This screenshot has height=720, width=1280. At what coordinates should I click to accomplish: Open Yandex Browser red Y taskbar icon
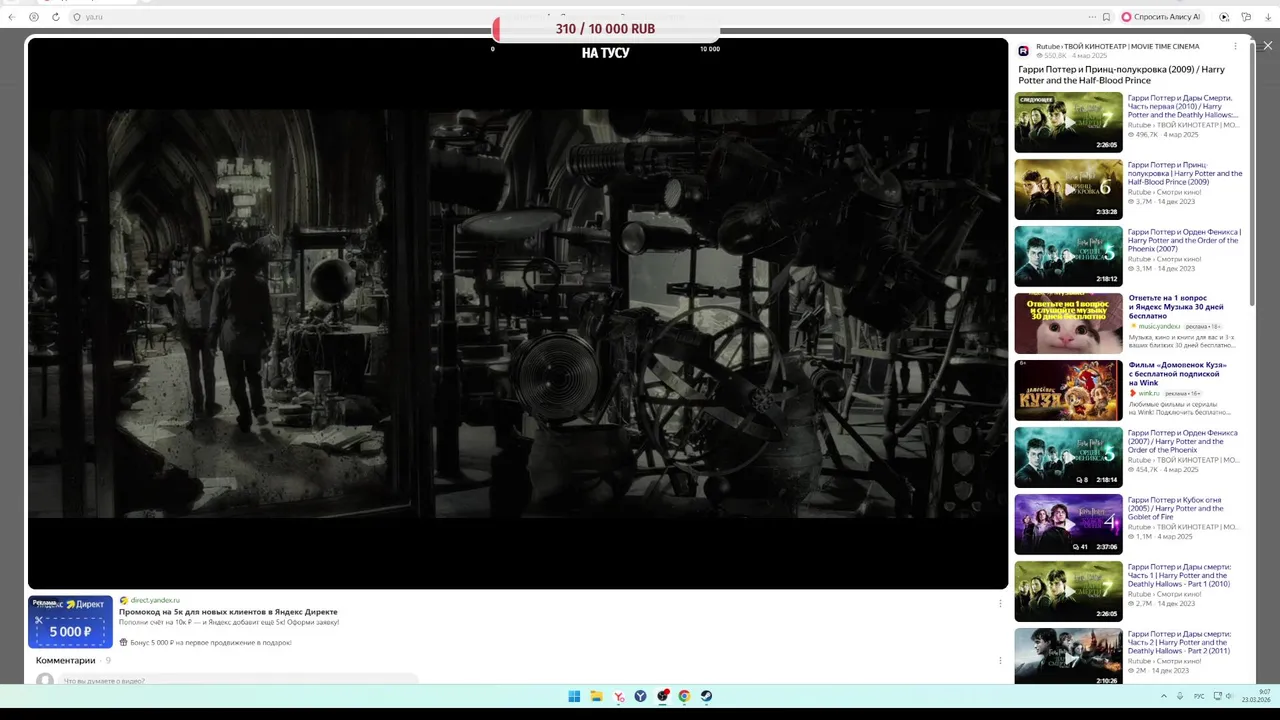tap(619, 696)
